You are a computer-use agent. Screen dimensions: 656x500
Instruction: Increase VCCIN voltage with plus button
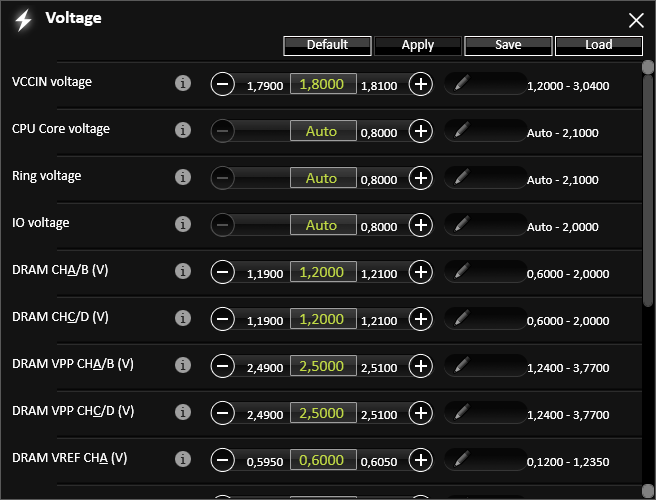click(x=422, y=84)
